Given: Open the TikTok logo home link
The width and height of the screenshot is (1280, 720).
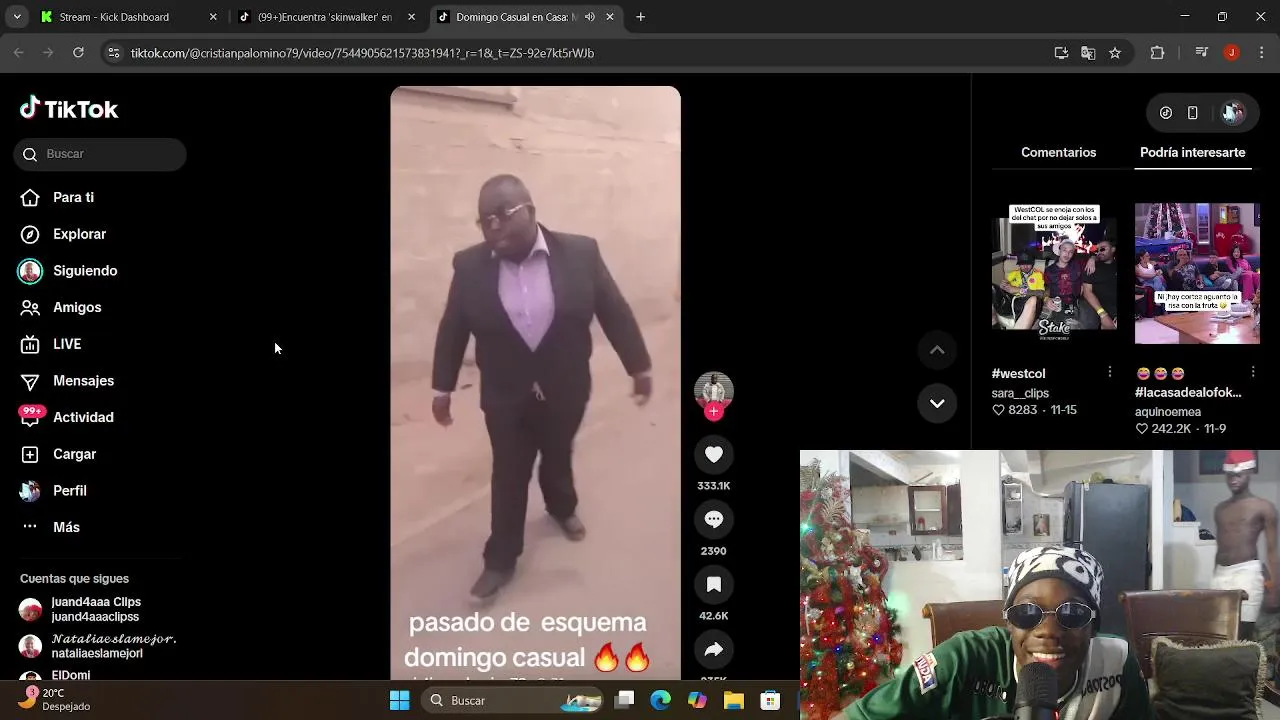Looking at the screenshot, I should 69,109.
